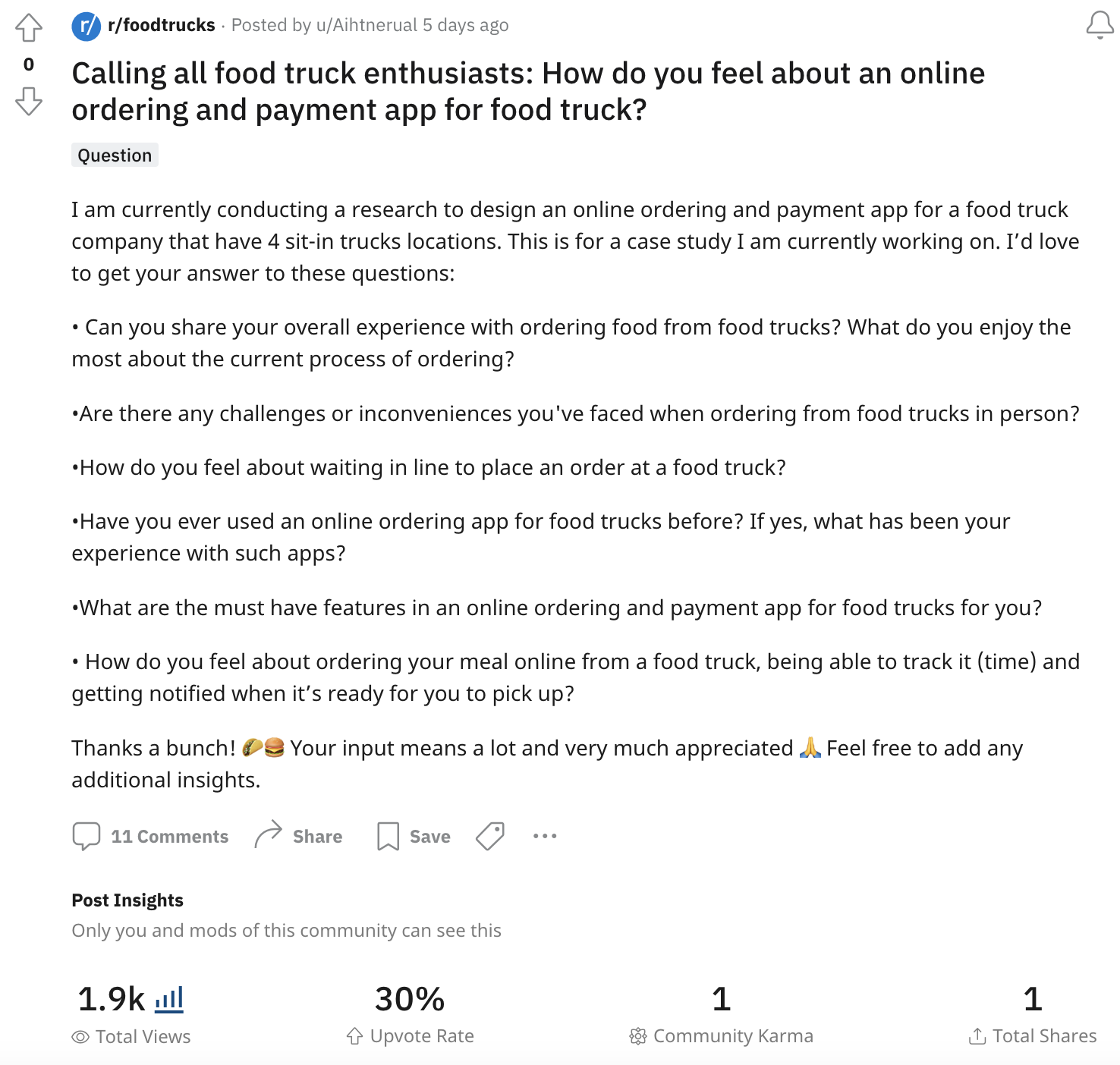
Task: Click the Share text button
Action: 317,837
